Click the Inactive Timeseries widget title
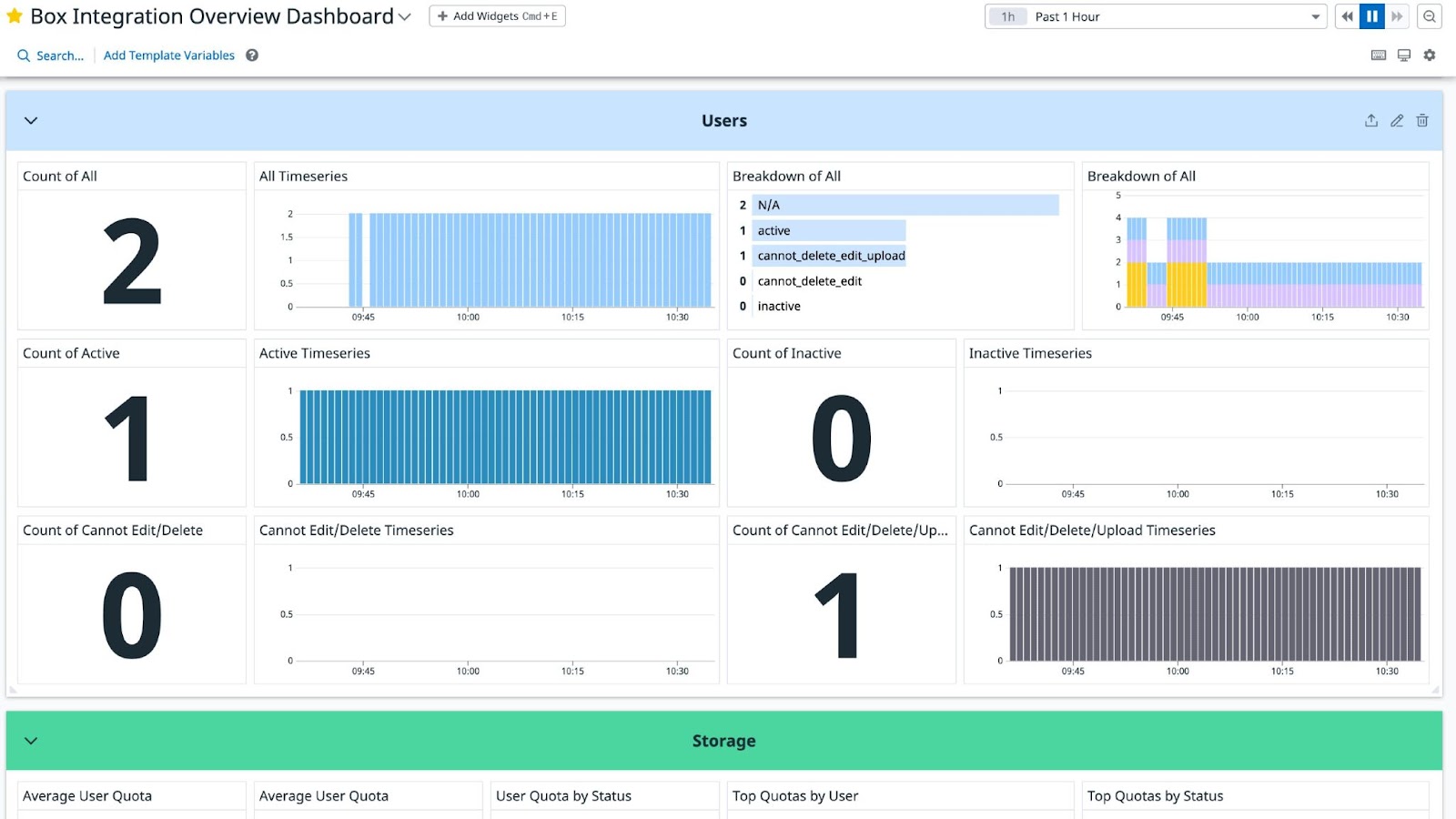Screen dimensions: 1456x819 pyautogui.click(x=1030, y=353)
